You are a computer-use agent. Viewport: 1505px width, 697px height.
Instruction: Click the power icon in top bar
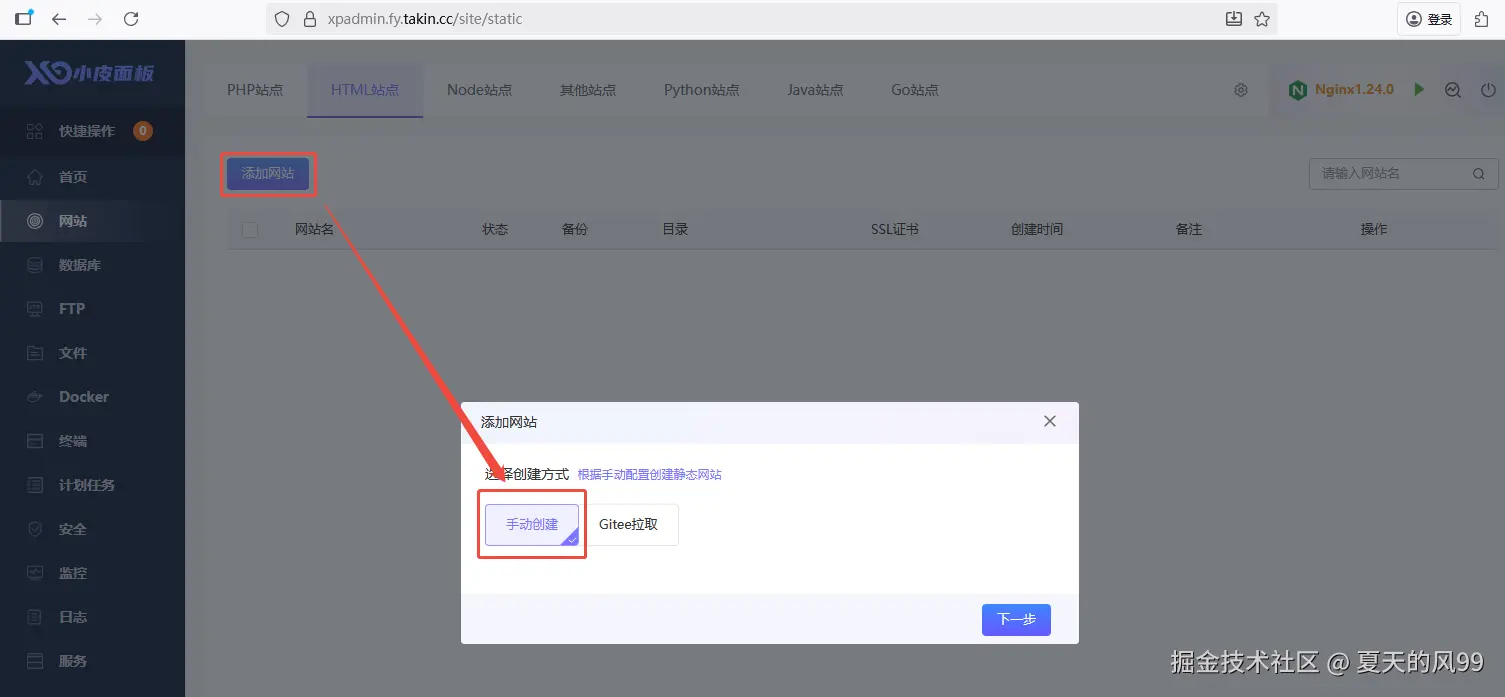point(1485,90)
